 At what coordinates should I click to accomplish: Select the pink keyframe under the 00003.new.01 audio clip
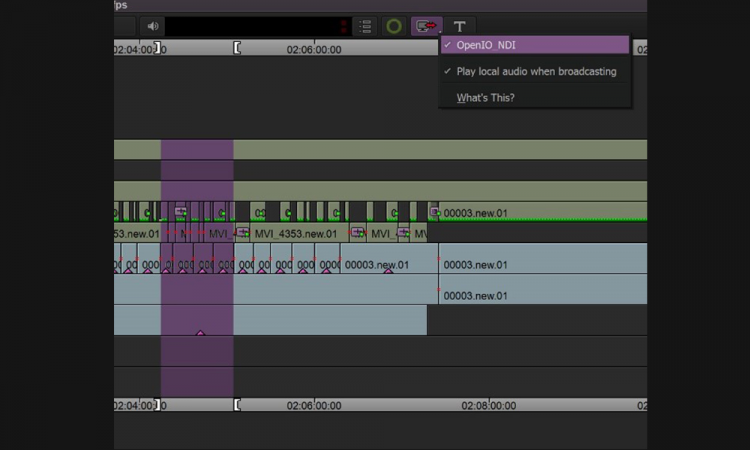tap(388, 271)
